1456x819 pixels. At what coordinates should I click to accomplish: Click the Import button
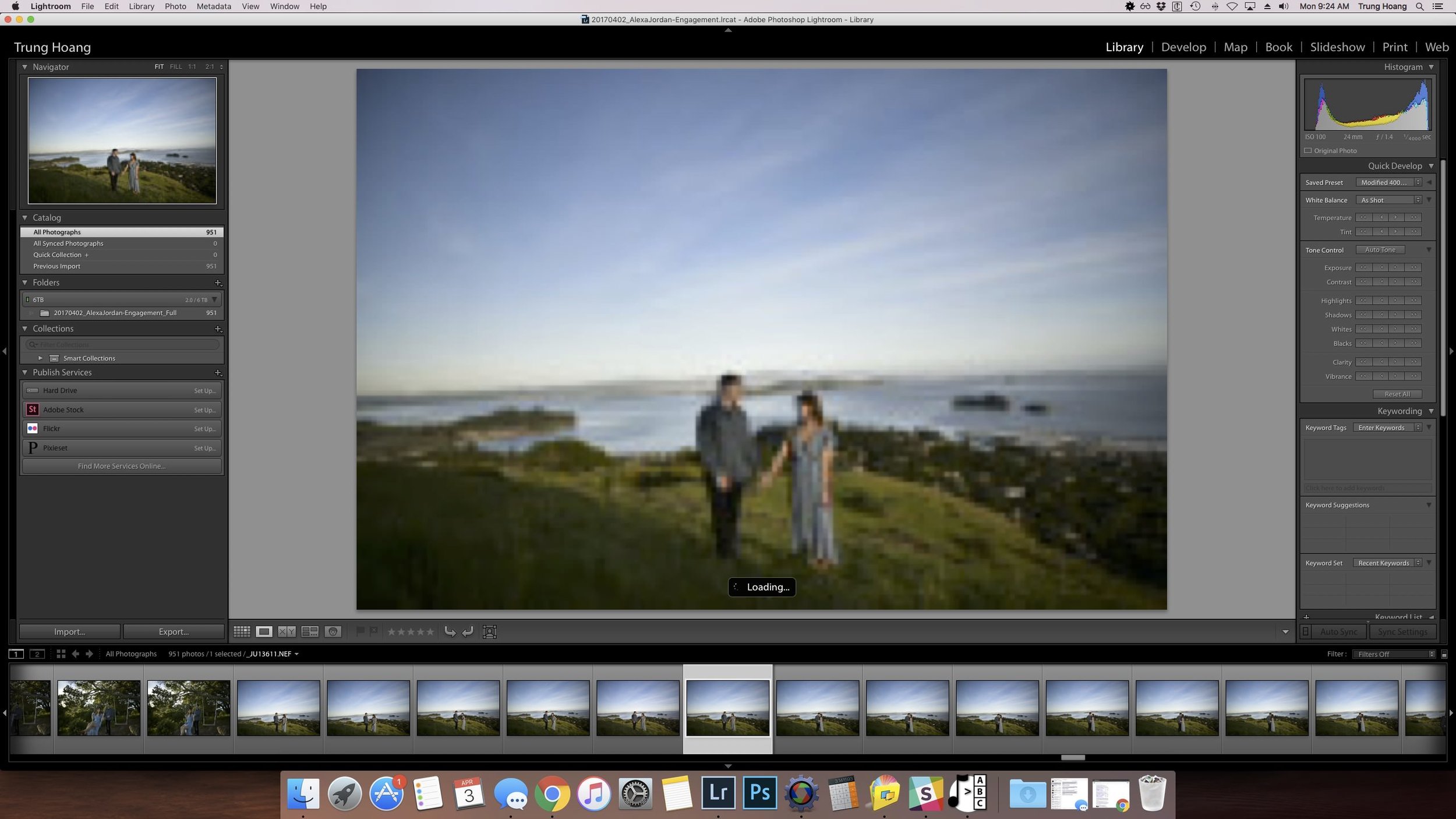70,631
